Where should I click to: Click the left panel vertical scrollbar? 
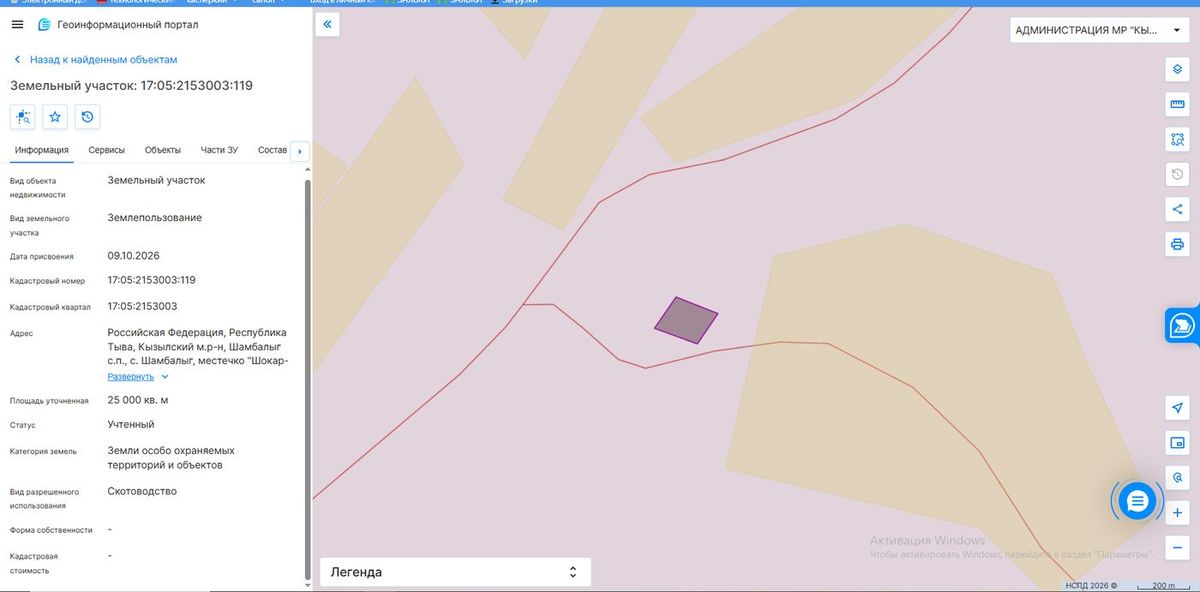307,378
